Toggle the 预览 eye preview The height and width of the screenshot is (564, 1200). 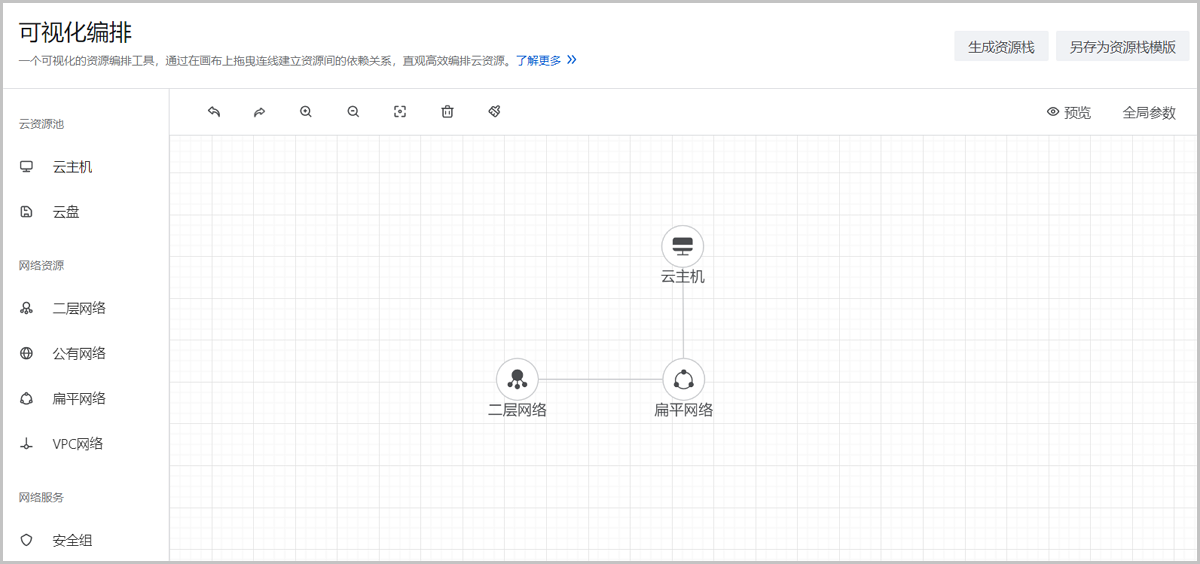click(x=1068, y=113)
